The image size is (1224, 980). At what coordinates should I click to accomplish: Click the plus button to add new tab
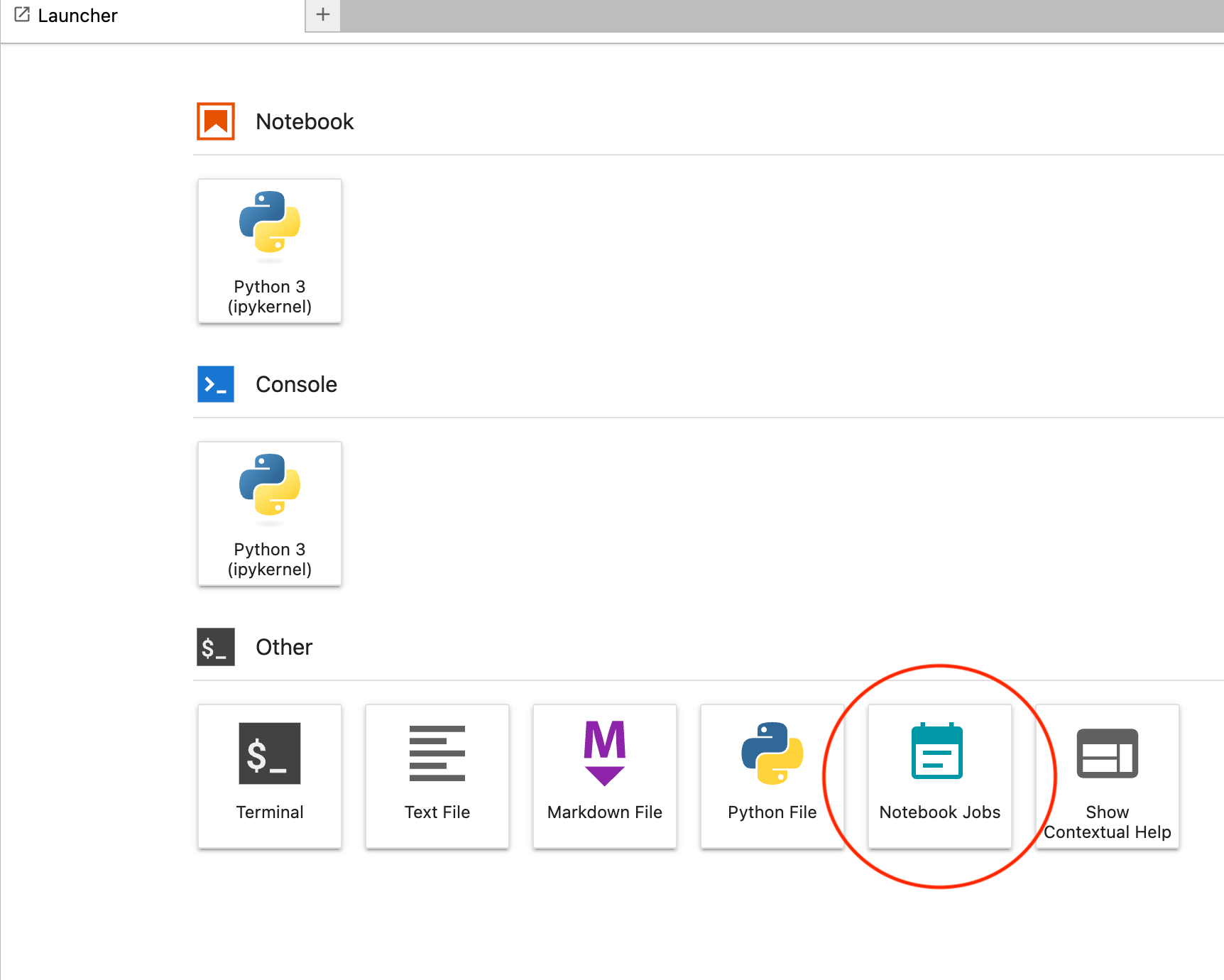point(323,15)
